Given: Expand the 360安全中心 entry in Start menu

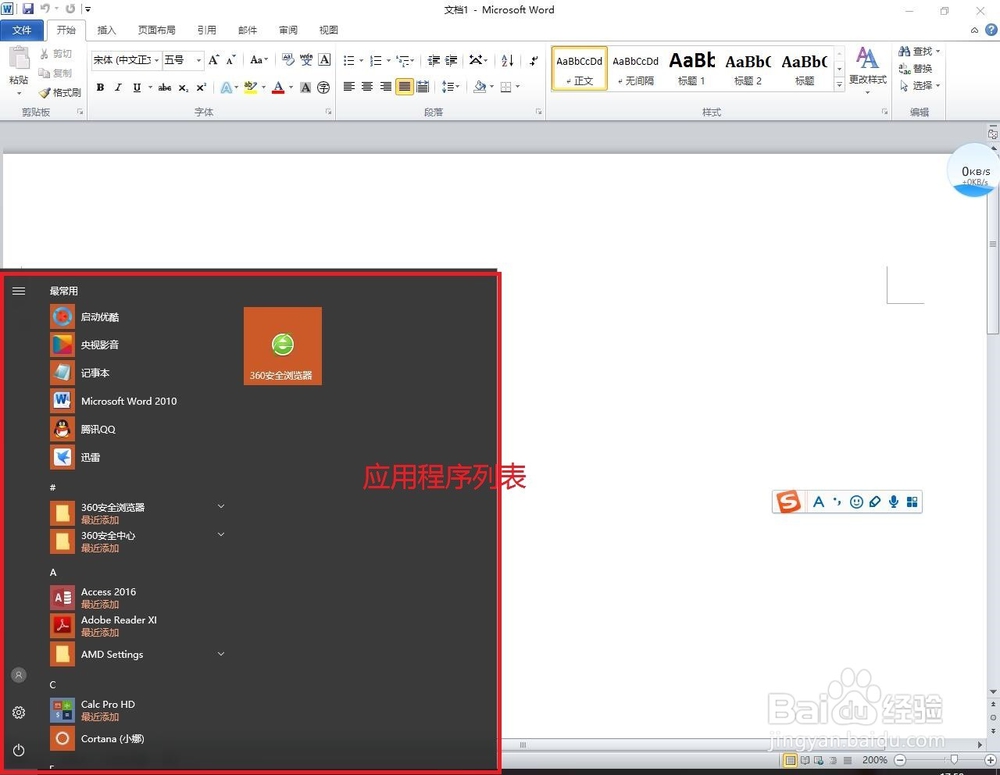Looking at the screenshot, I should point(221,535).
